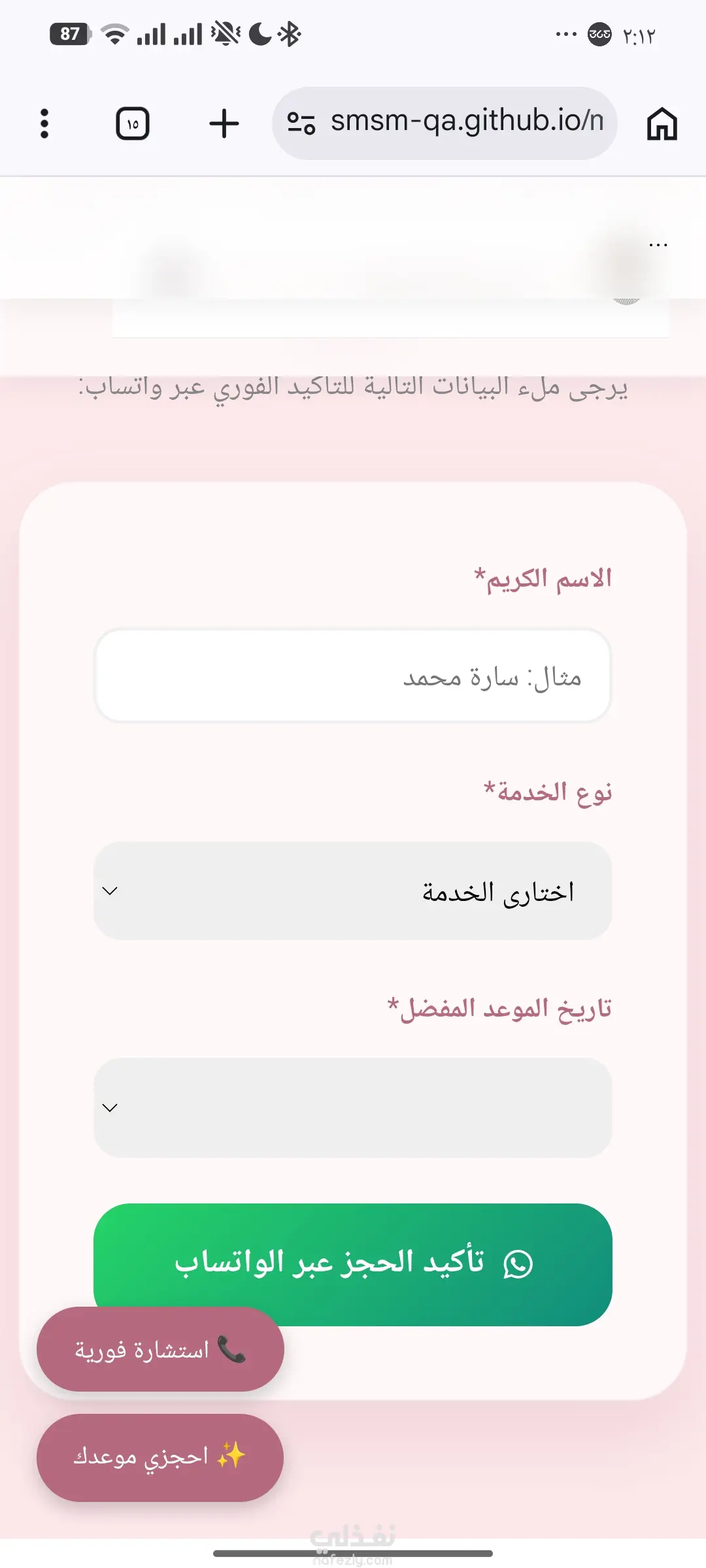Go to the browser home page

662,123
